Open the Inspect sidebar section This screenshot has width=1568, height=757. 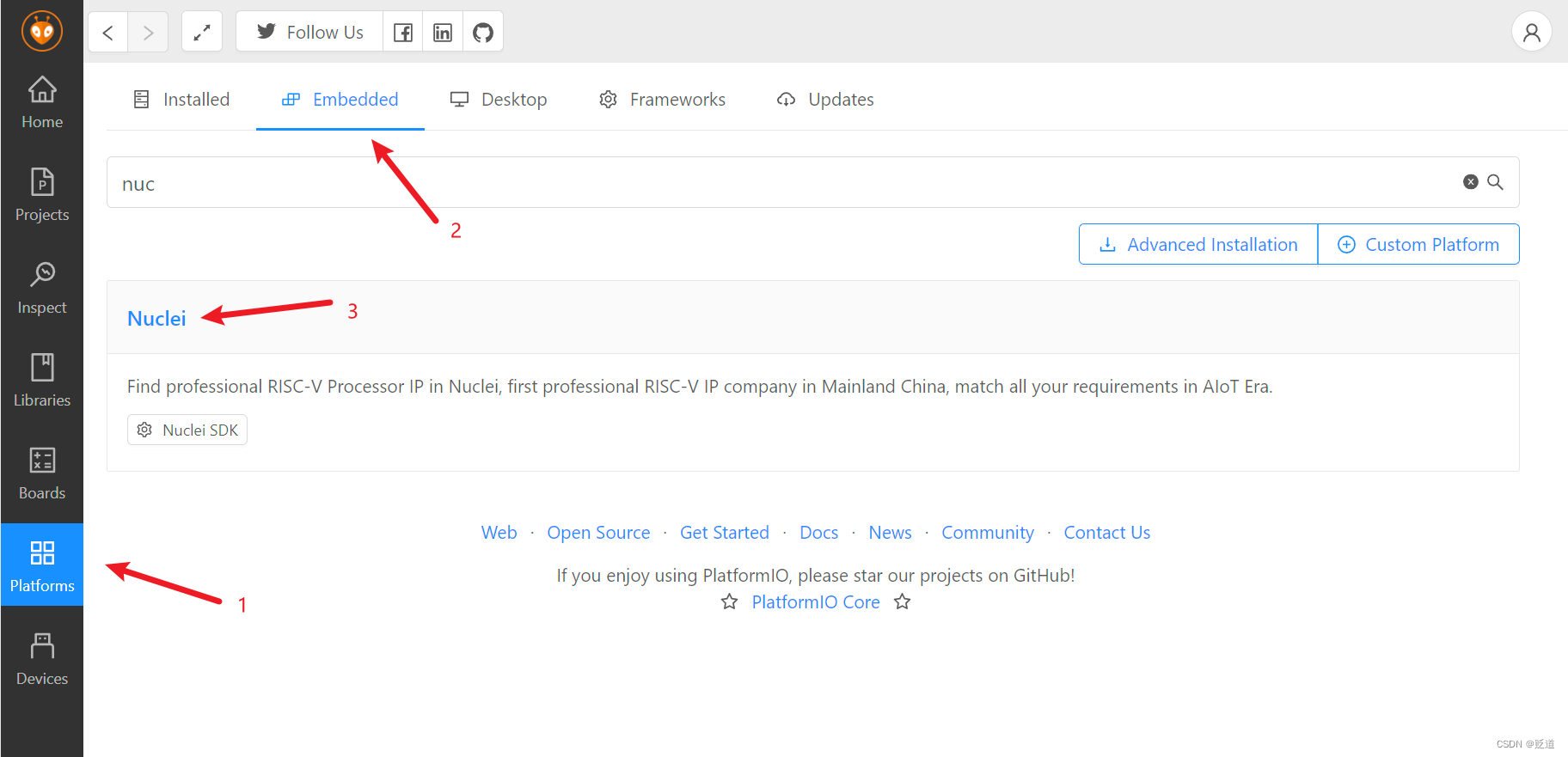[42, 288]
